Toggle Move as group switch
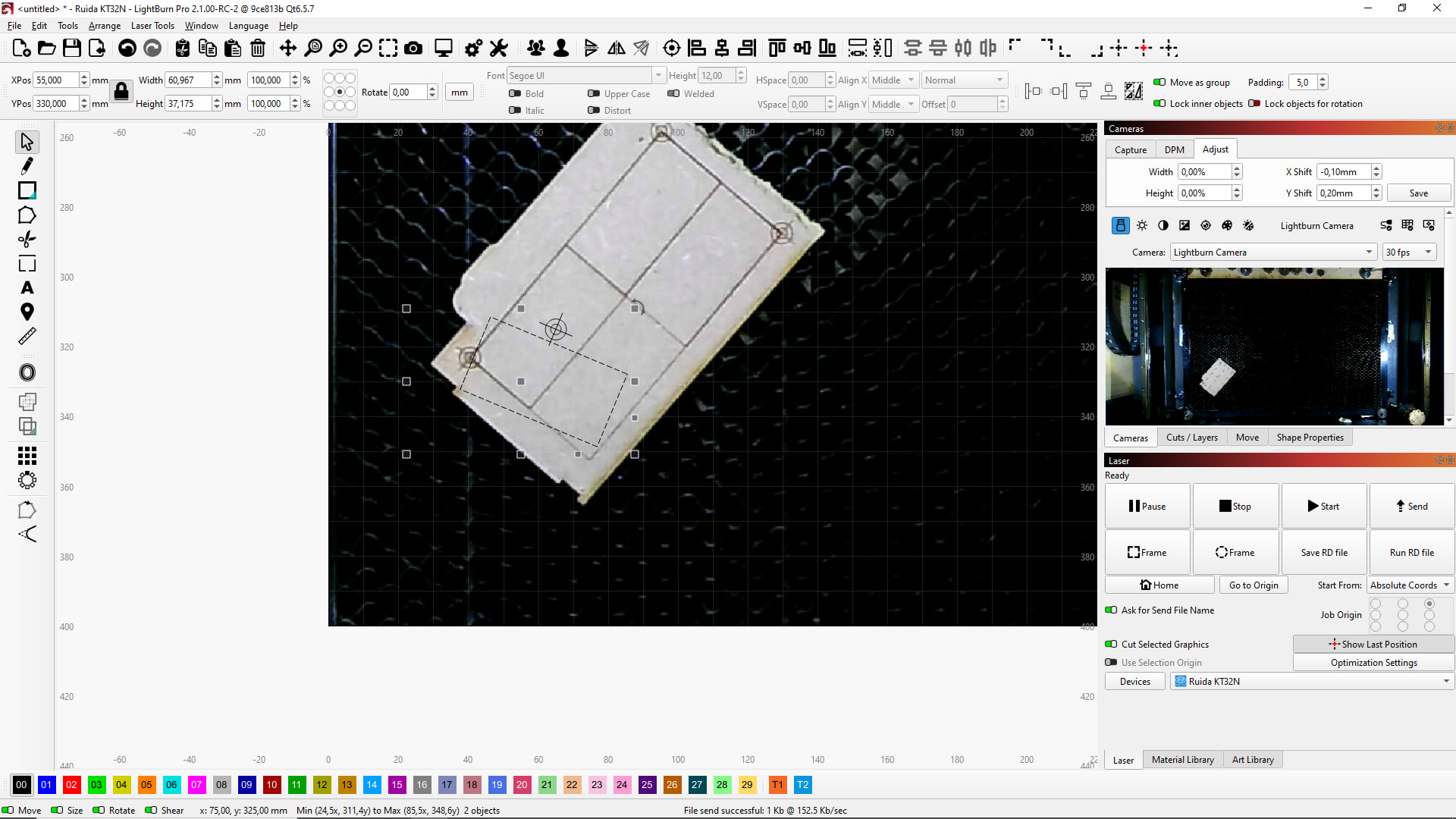Viewport: 1456px width, 819px height. tap(1159, 82)
